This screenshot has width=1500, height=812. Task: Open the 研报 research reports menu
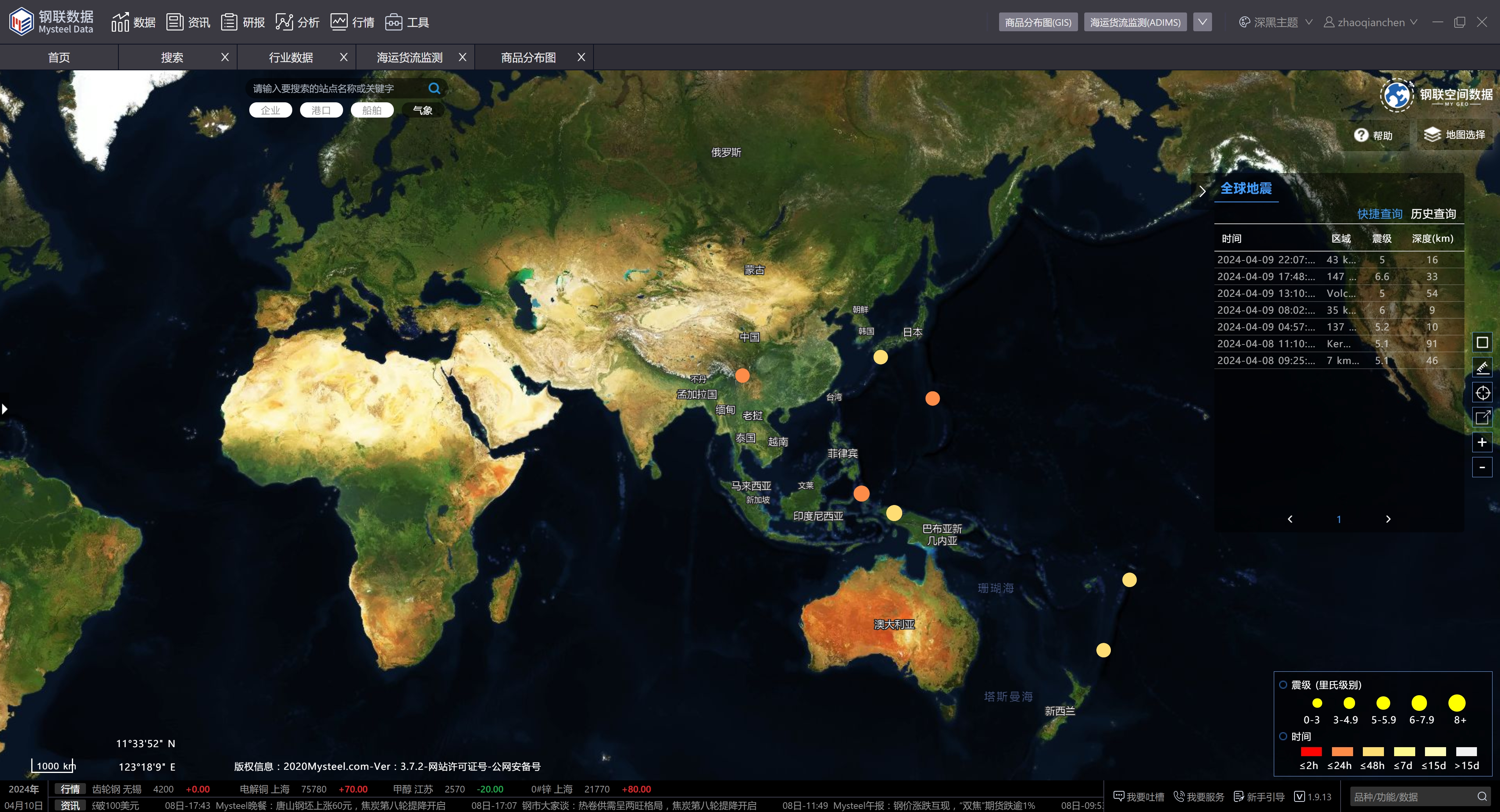pyautogui.click(x=243, y=22)
